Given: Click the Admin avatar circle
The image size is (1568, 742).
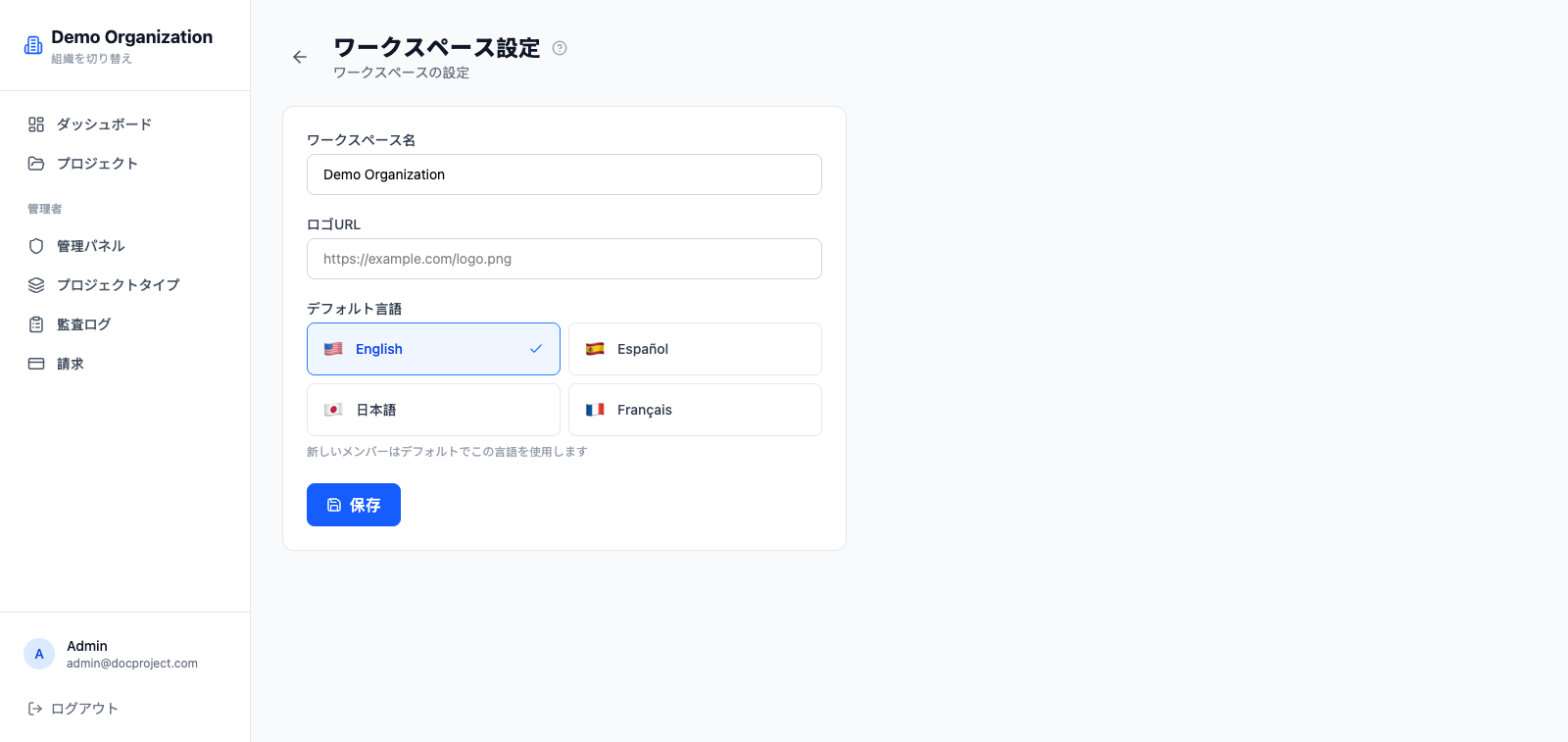Looking at the screenshot, I should click(39, 654).
